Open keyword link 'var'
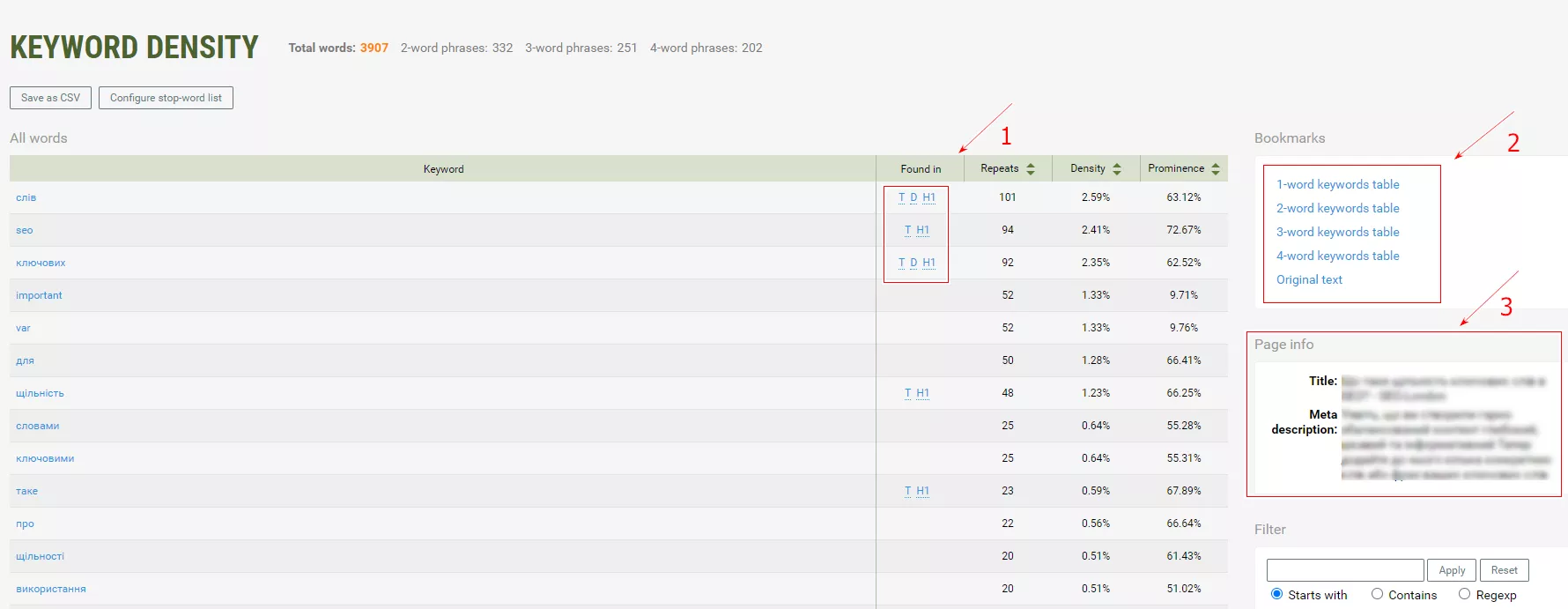 (x=23, y=328)
